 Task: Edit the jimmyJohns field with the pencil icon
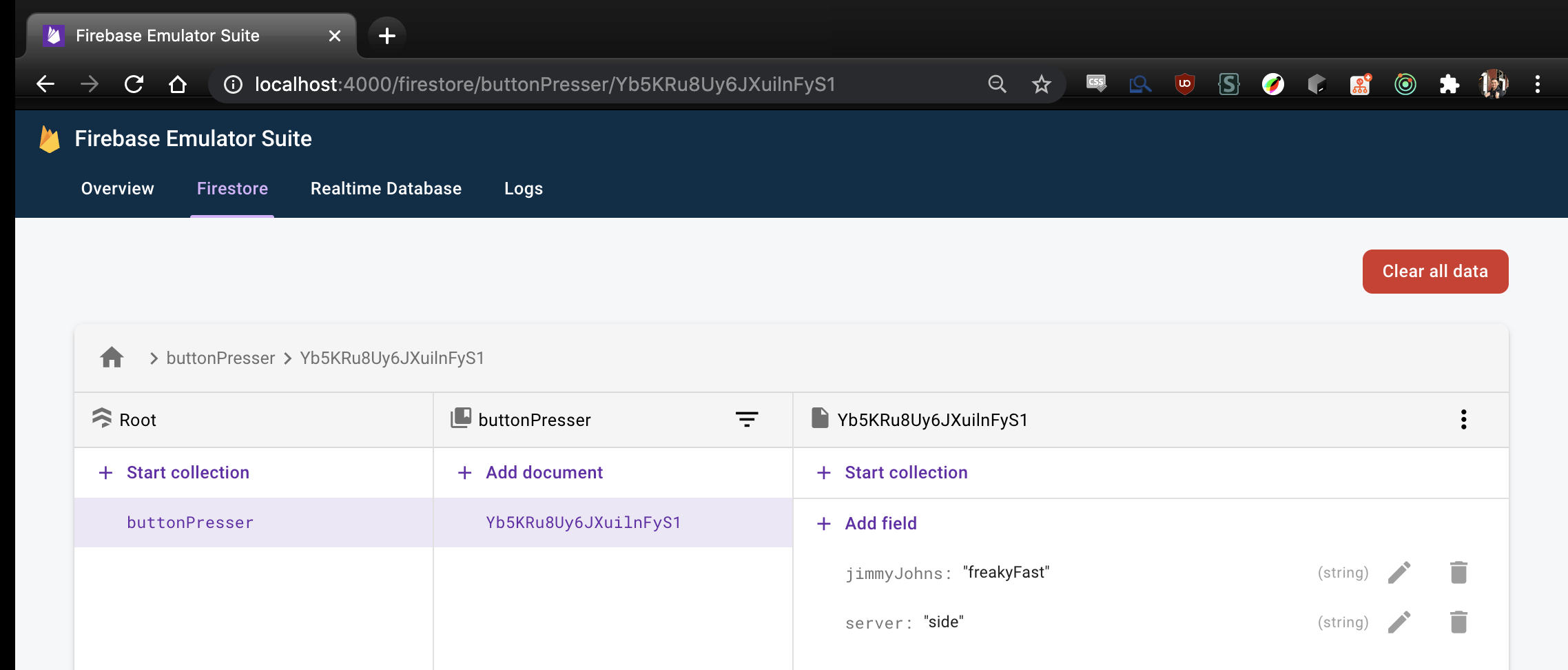(1399, 572)
